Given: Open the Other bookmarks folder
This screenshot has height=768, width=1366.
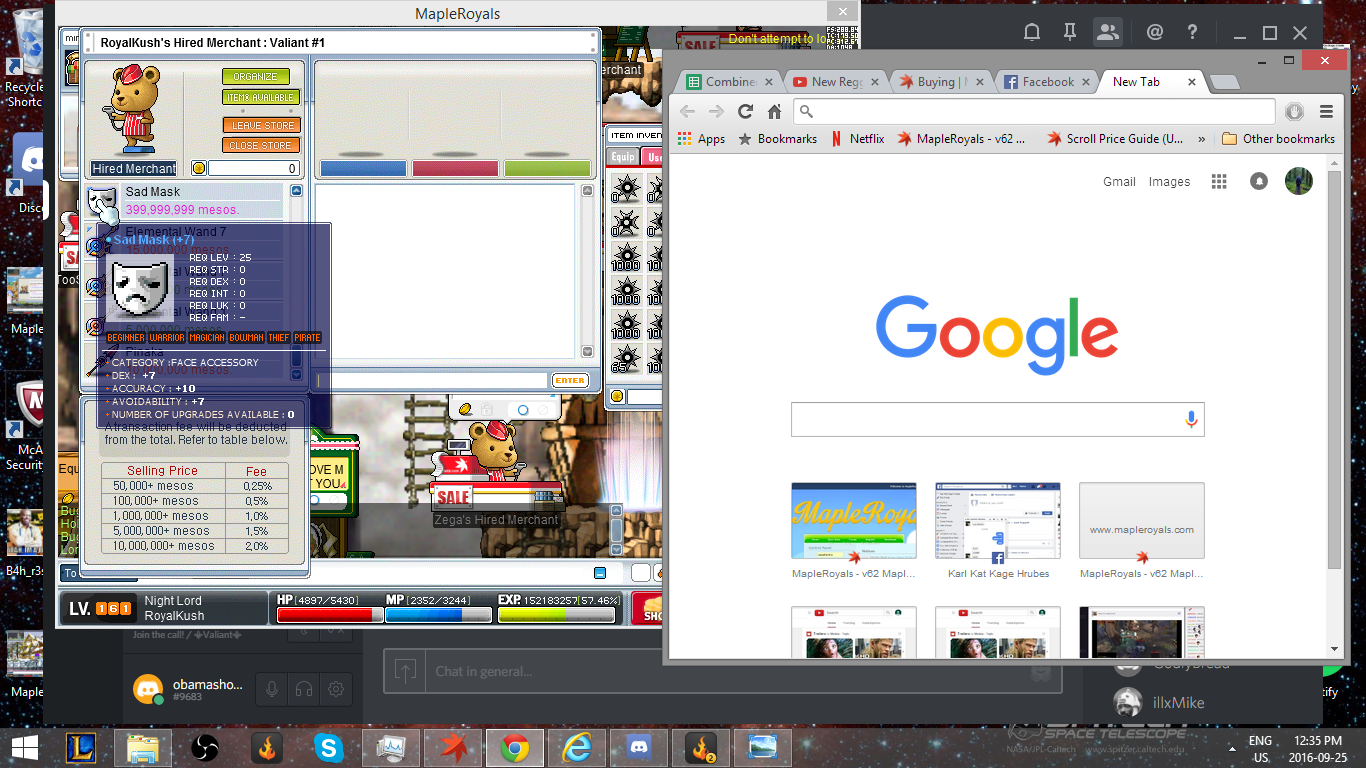Looking at the screenshot, I should (x=1278, y=139).
